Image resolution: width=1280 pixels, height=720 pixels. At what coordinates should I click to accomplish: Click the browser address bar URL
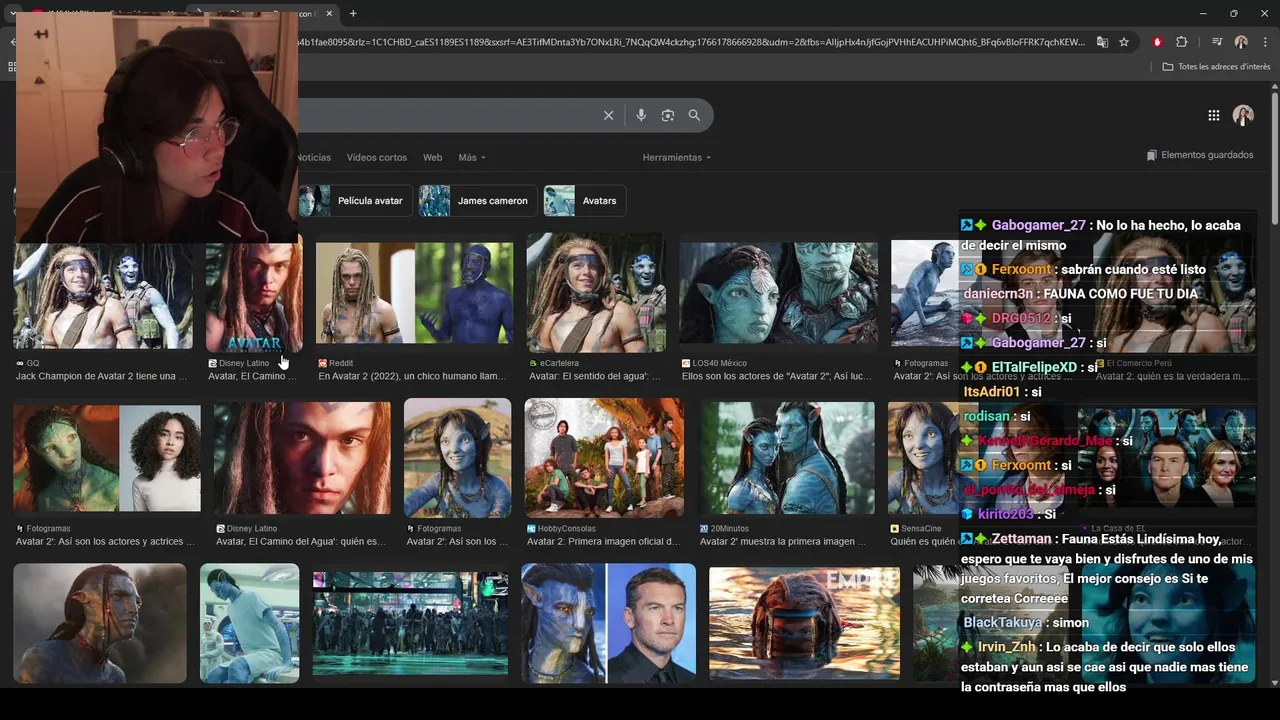[690, 42]
